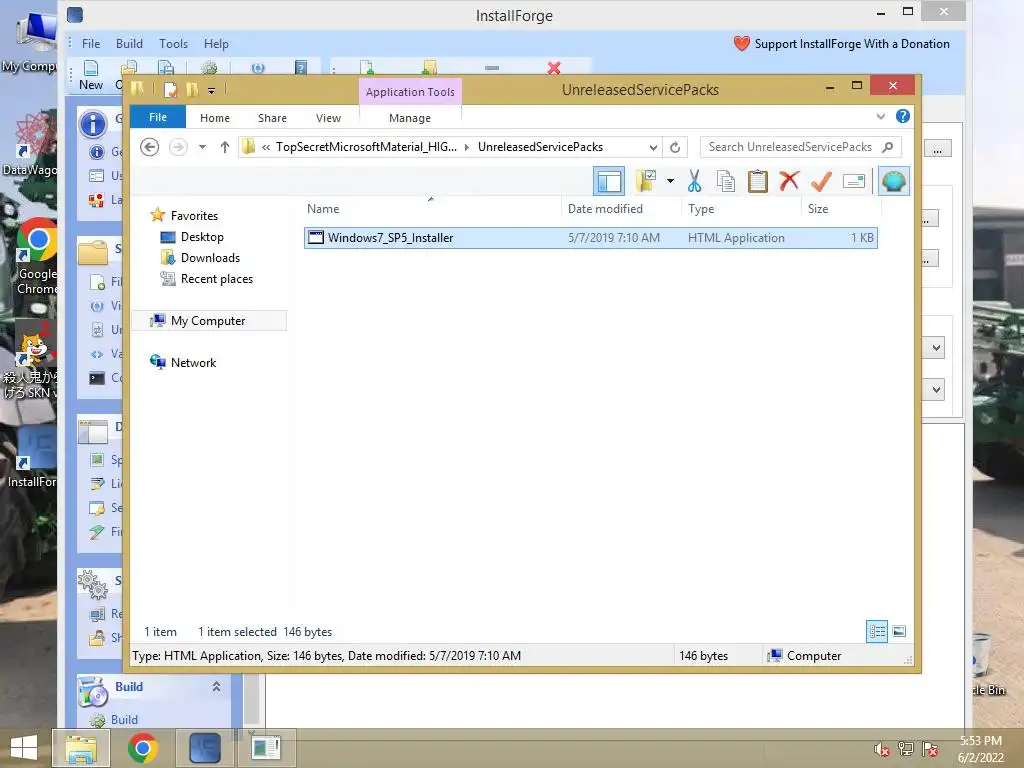1024x768 pixels.
Task: Sort by the Name column header
Action: click(431, 209)
